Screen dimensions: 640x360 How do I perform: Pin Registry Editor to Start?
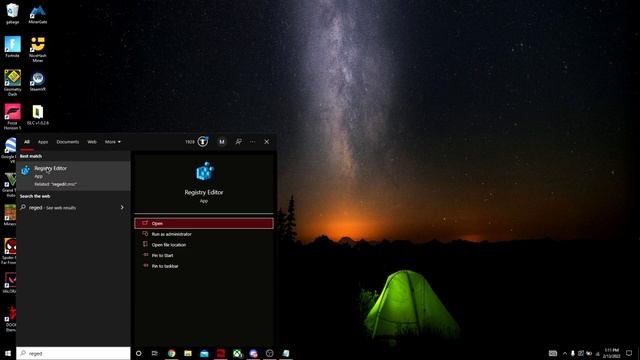204,255
